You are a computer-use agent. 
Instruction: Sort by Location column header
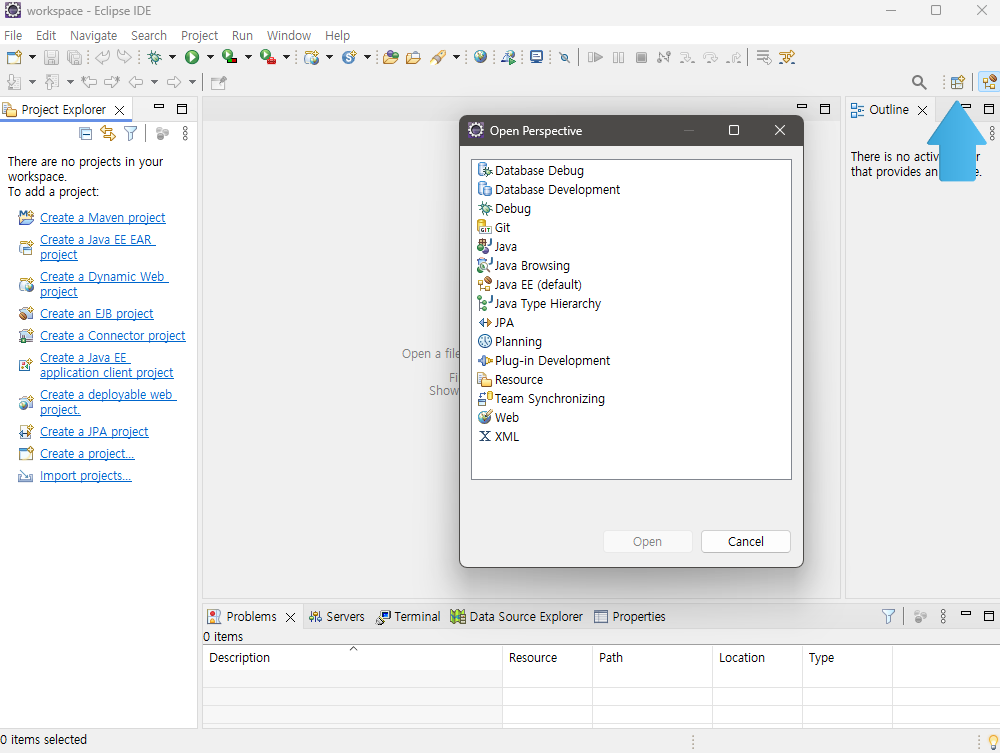(x=758, y=657)
